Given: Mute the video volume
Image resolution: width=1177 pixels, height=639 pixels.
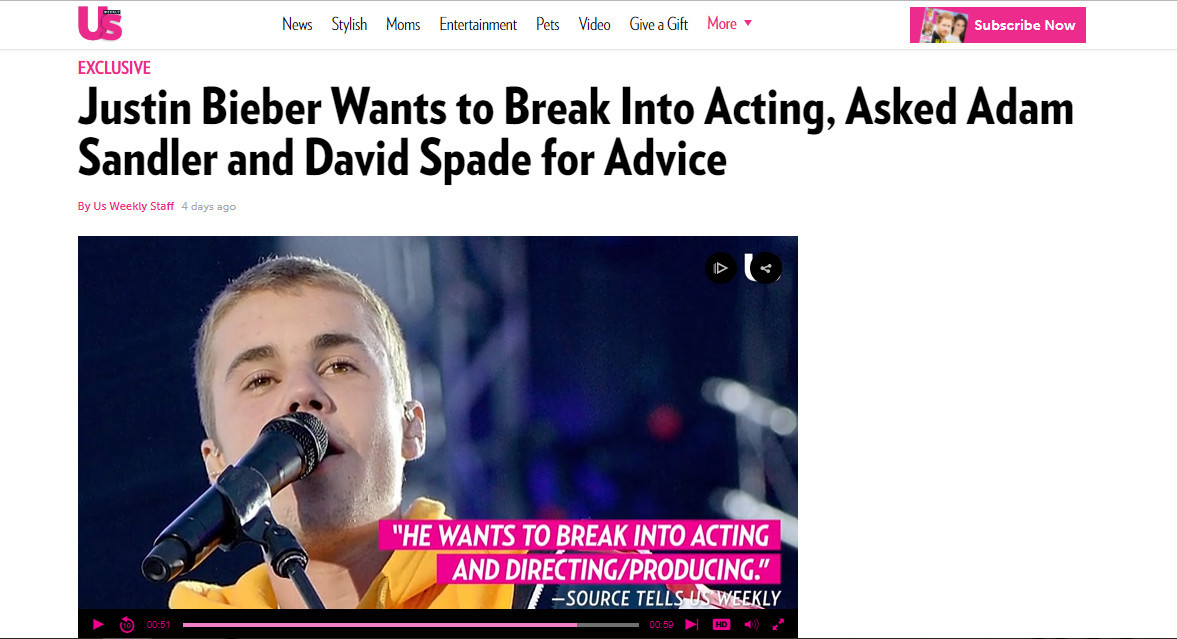Looking at the screenshot, I should (x=751, y=624).
